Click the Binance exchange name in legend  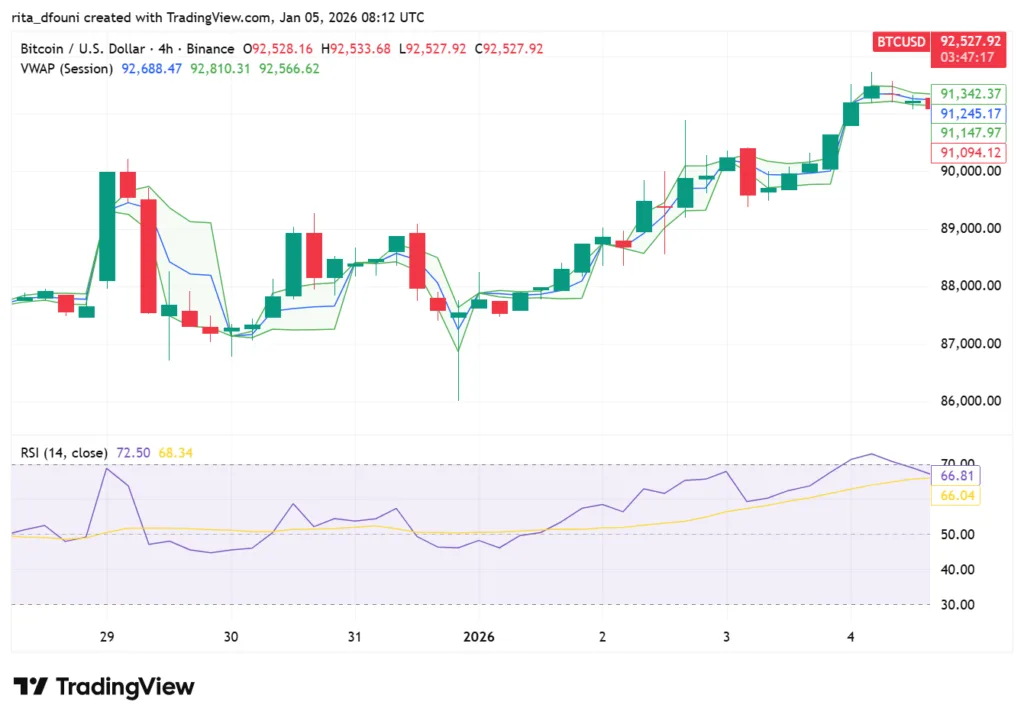[x=210, y=47]
